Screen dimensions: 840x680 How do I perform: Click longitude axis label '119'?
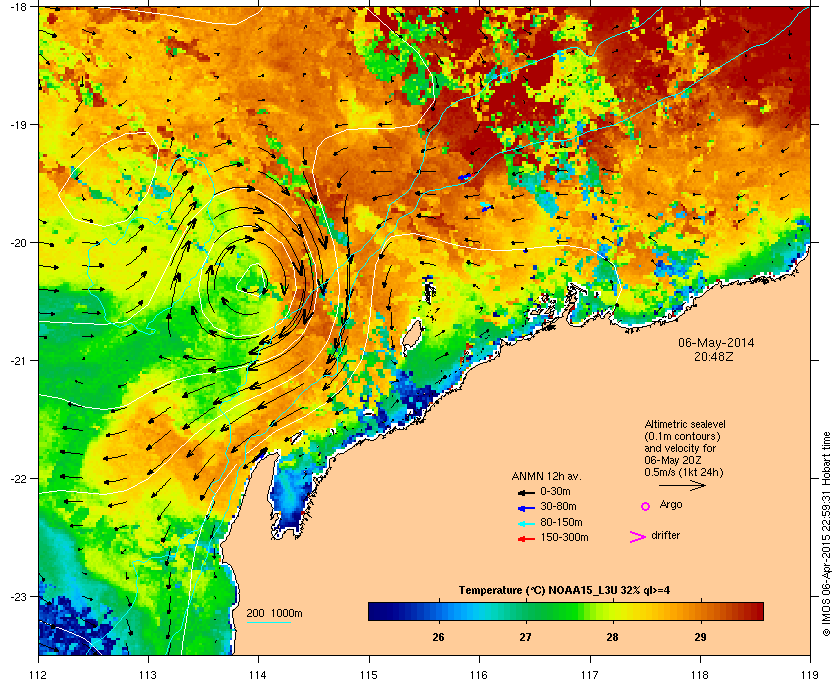pos(810,675)
